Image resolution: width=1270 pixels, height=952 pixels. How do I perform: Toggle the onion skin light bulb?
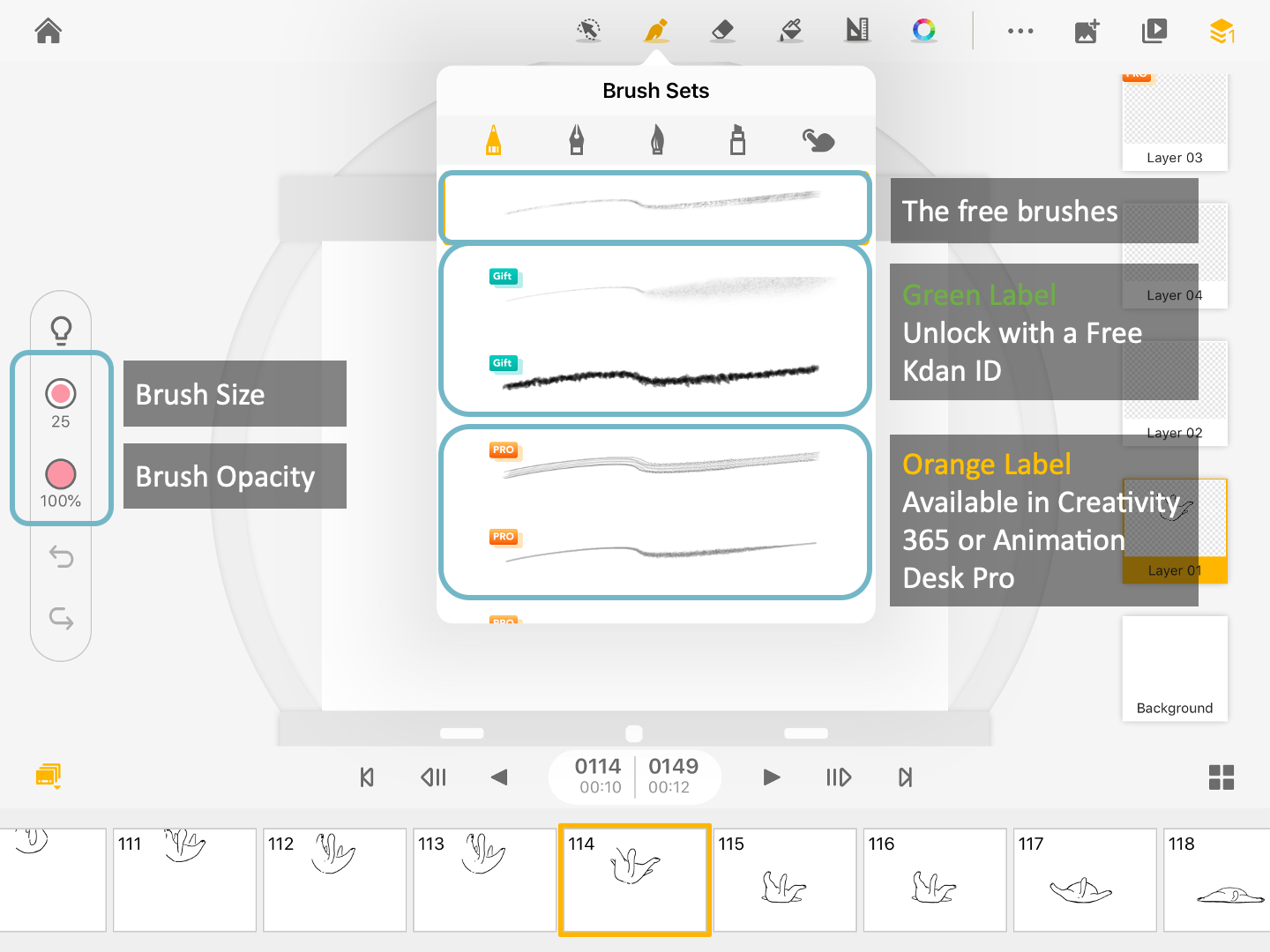(x=61, y=330)
